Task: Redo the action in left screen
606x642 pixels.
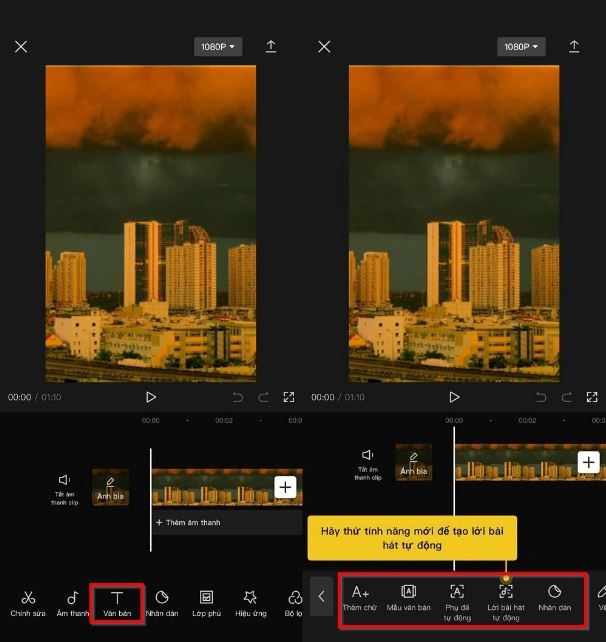Action: click(263, 397)
